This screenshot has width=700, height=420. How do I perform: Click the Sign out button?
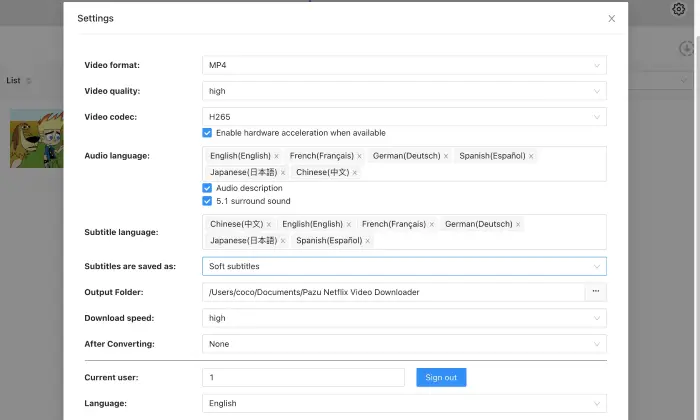pos(441,378)
